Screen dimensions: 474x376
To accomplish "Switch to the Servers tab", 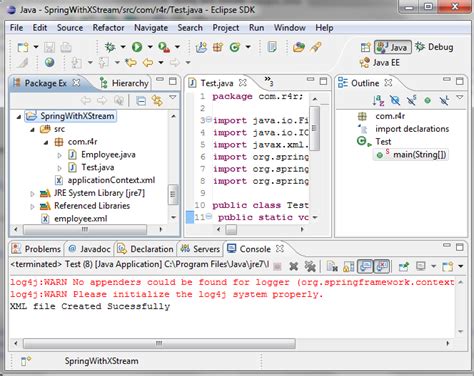I will coord(200,249).
